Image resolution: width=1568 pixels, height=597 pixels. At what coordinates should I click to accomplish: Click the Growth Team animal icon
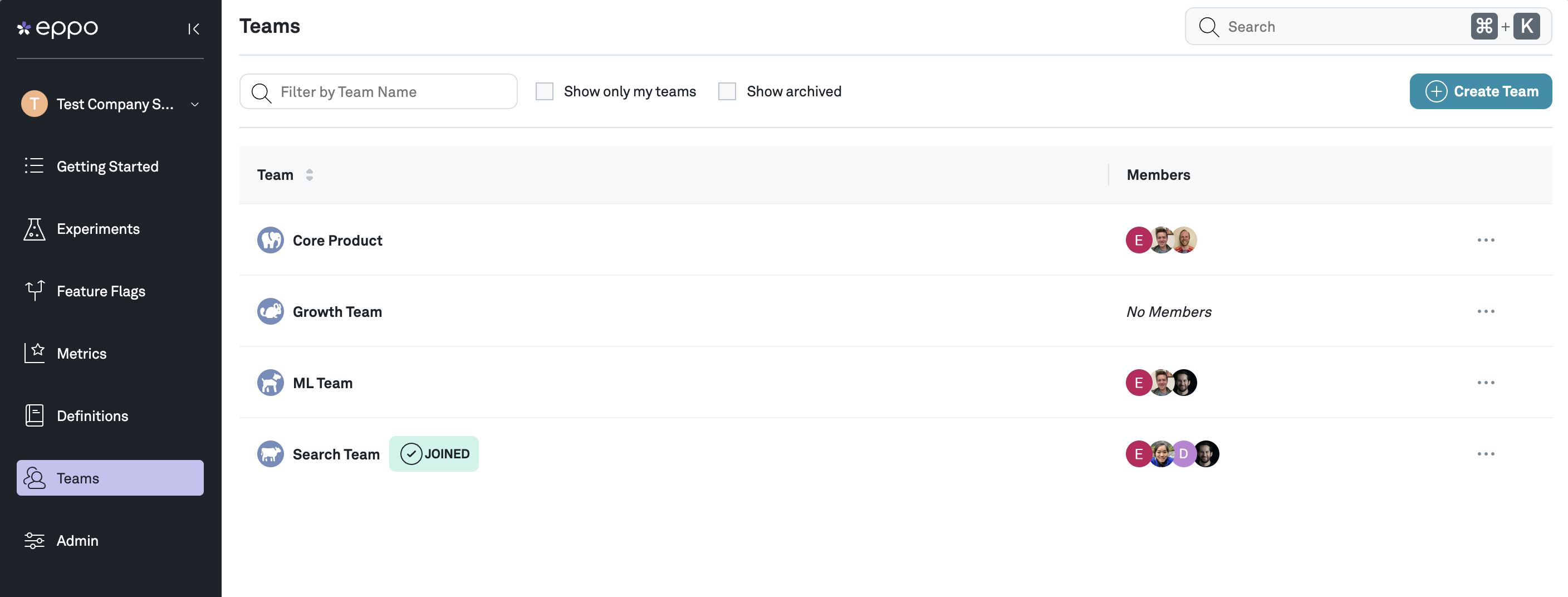click(270, 311)
